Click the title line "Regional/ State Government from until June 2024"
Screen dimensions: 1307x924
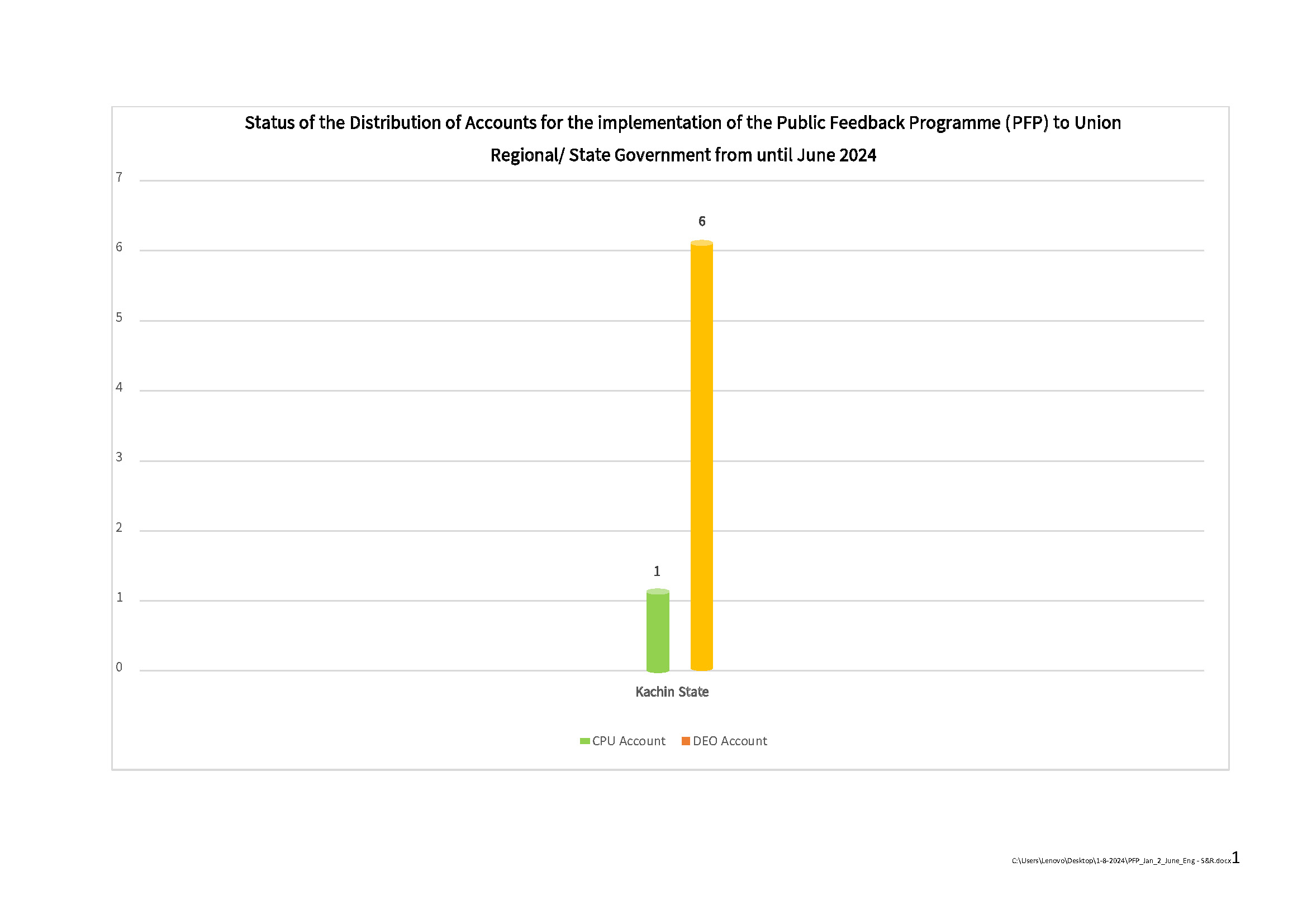(683, 155)
